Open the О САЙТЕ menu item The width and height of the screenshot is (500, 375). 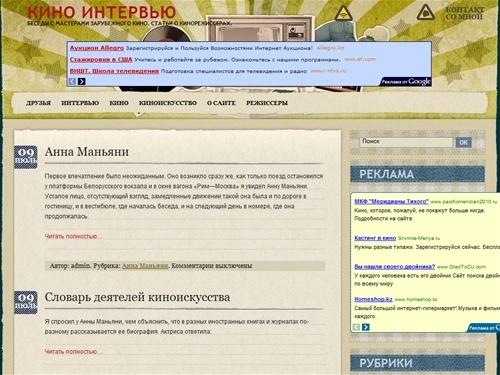(x=221, y=103)
